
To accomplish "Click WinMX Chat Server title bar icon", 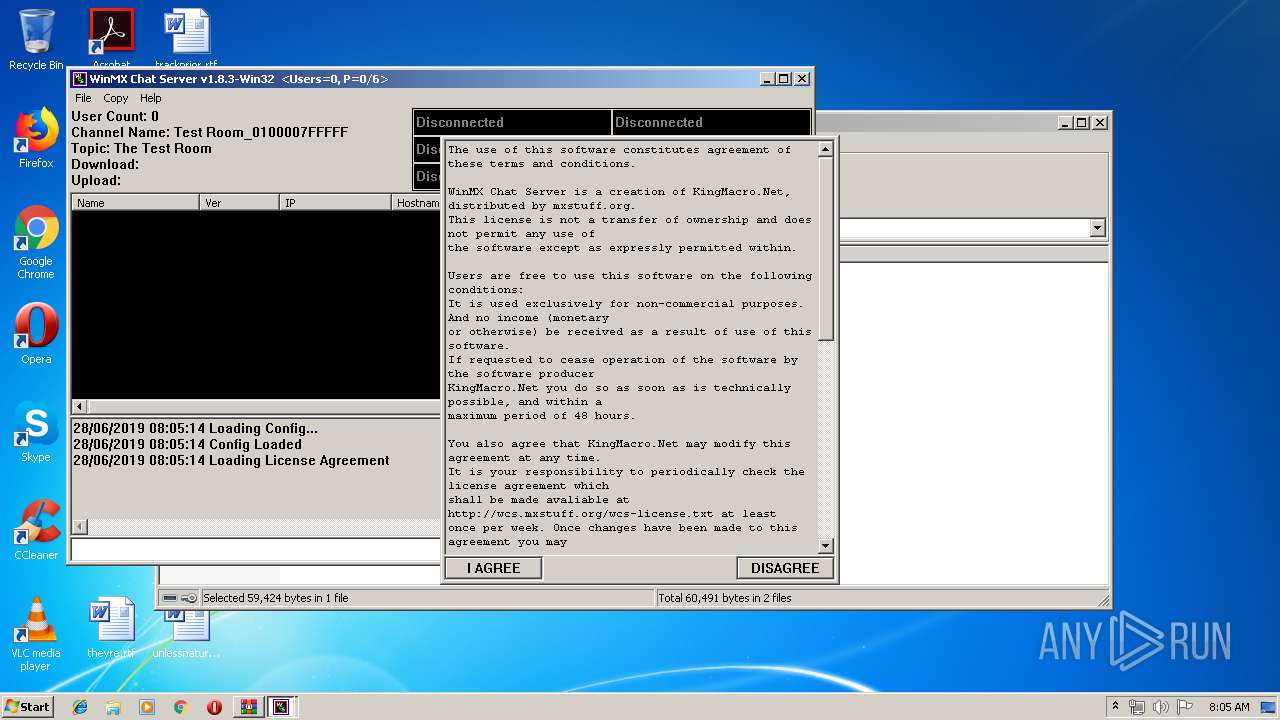I will pyautogui.click(x=80, y=79).
